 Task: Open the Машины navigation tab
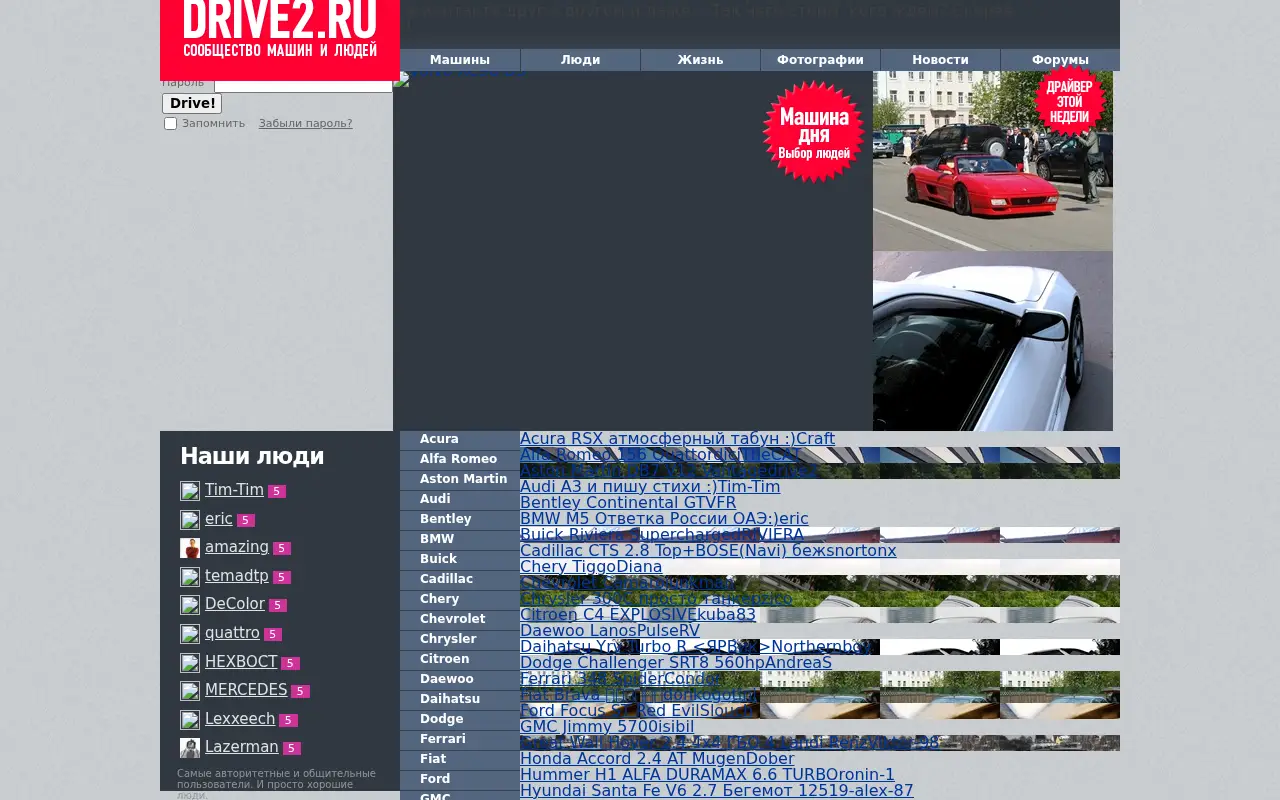[x=460, y=60]
